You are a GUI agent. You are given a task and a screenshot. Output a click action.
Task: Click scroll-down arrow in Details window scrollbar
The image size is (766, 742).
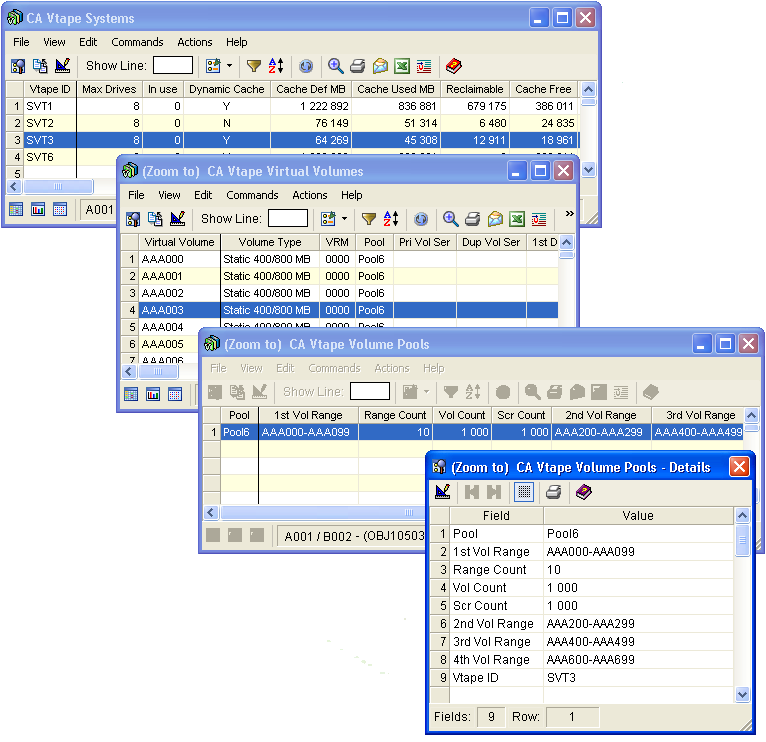[x=742, y=694]
